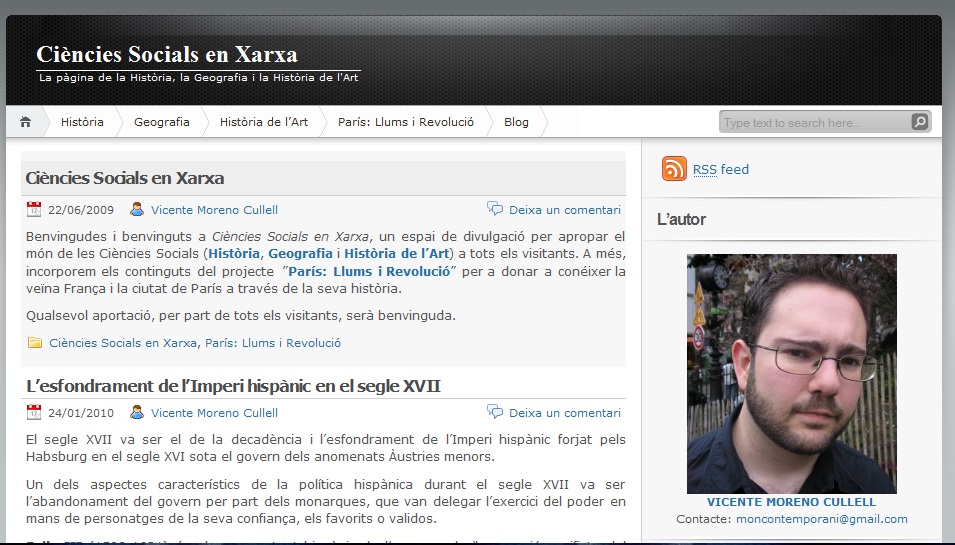Click site title Ciències Socials en Xarxa

[x=167, y=54]
